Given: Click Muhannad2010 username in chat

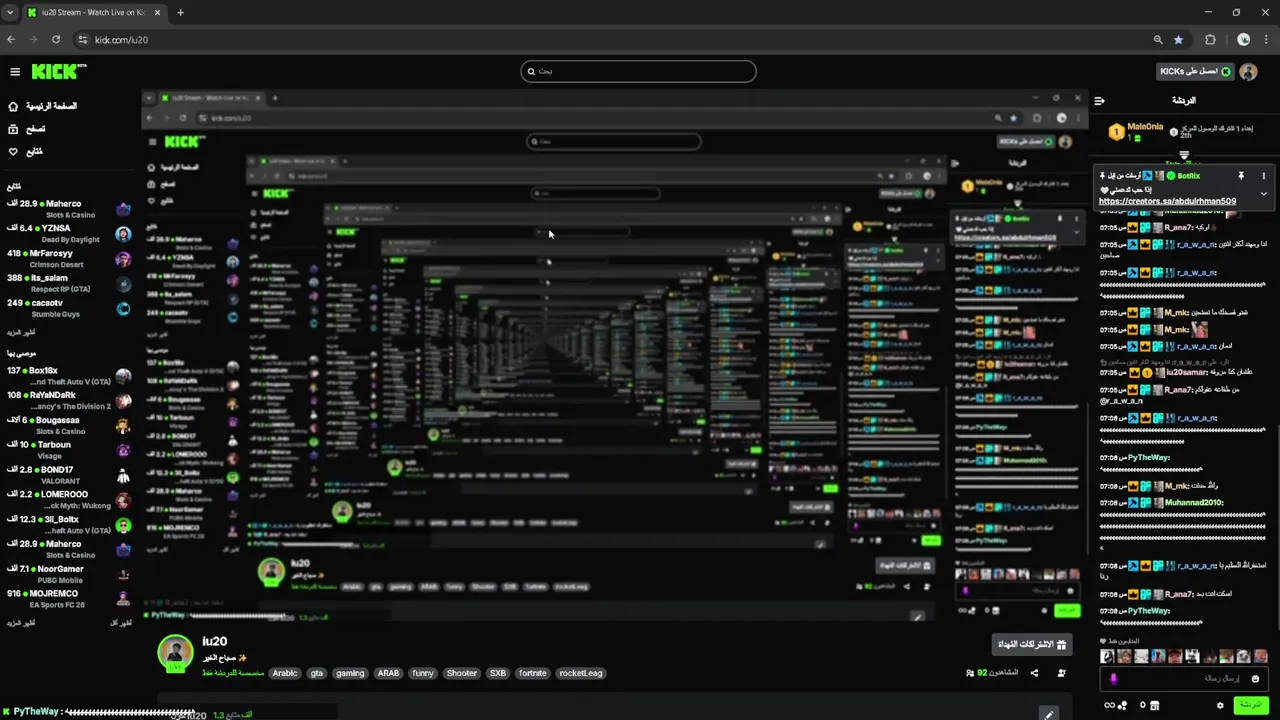Looking at the screenshot, I should coord(1194,503).
